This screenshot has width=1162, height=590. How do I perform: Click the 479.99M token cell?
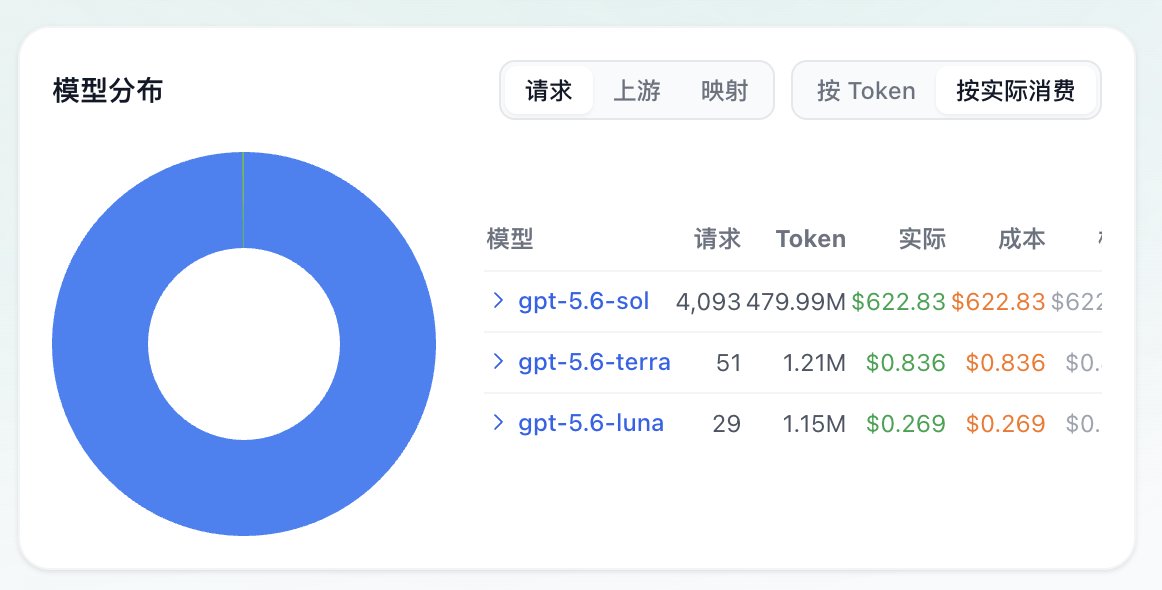point(796,302)
